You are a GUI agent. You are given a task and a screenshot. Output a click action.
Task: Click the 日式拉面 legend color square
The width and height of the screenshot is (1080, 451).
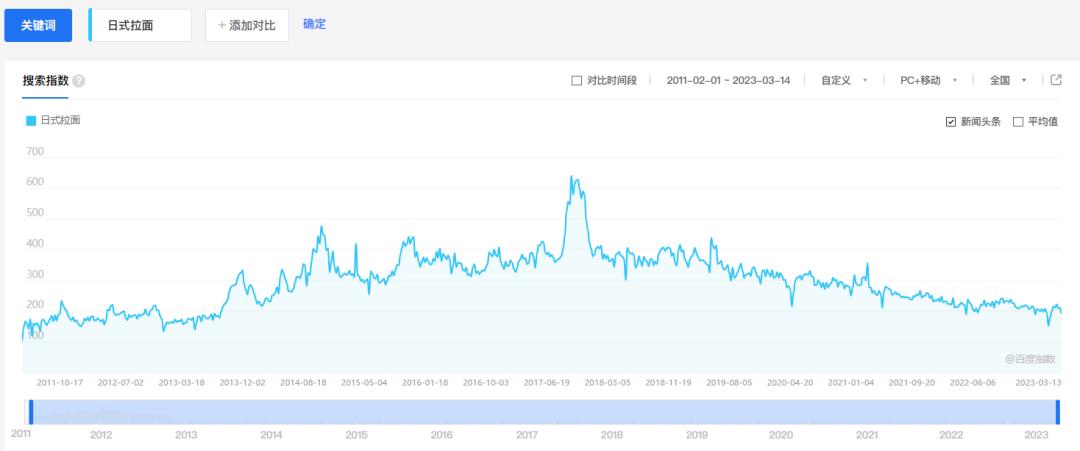(x=31, y=121)
